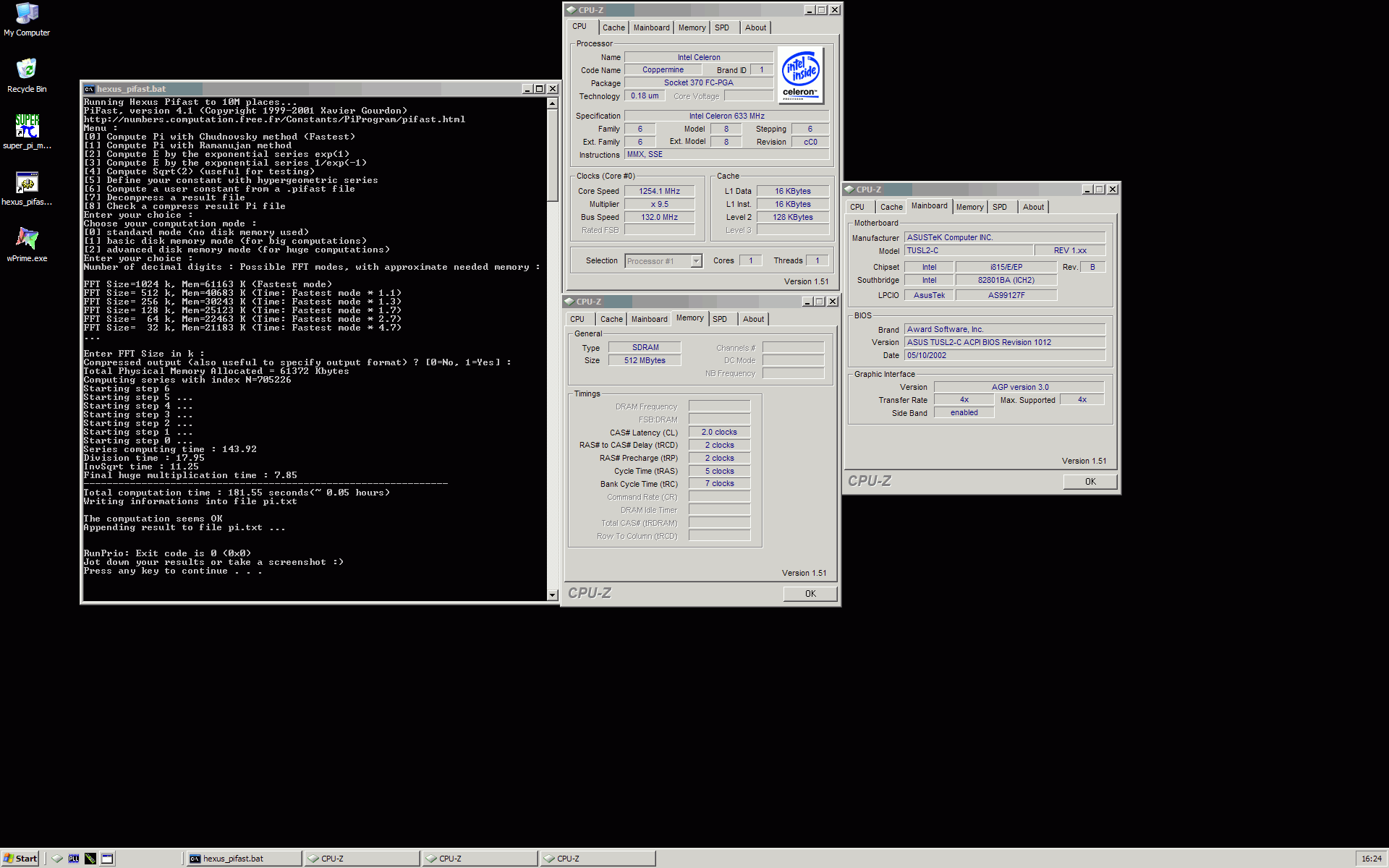
Task: Click the memory Type SDRAM field
Action: [x=645, y=348]
